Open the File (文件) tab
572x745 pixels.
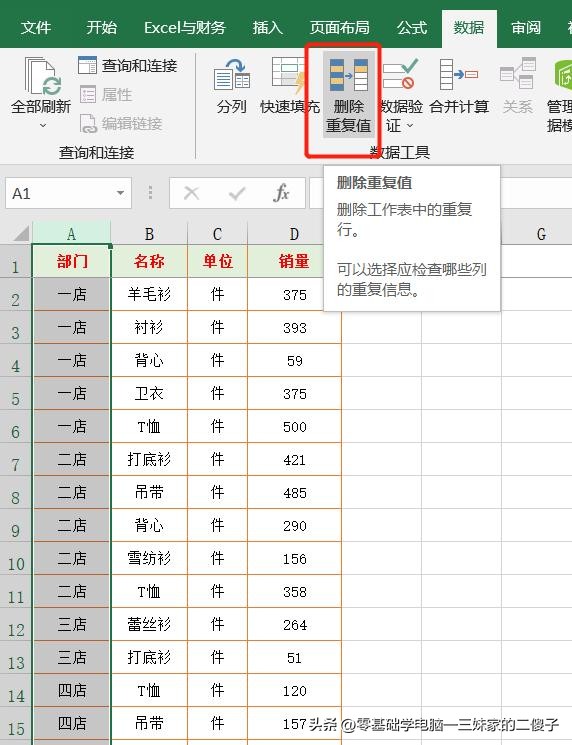point(36,28)
